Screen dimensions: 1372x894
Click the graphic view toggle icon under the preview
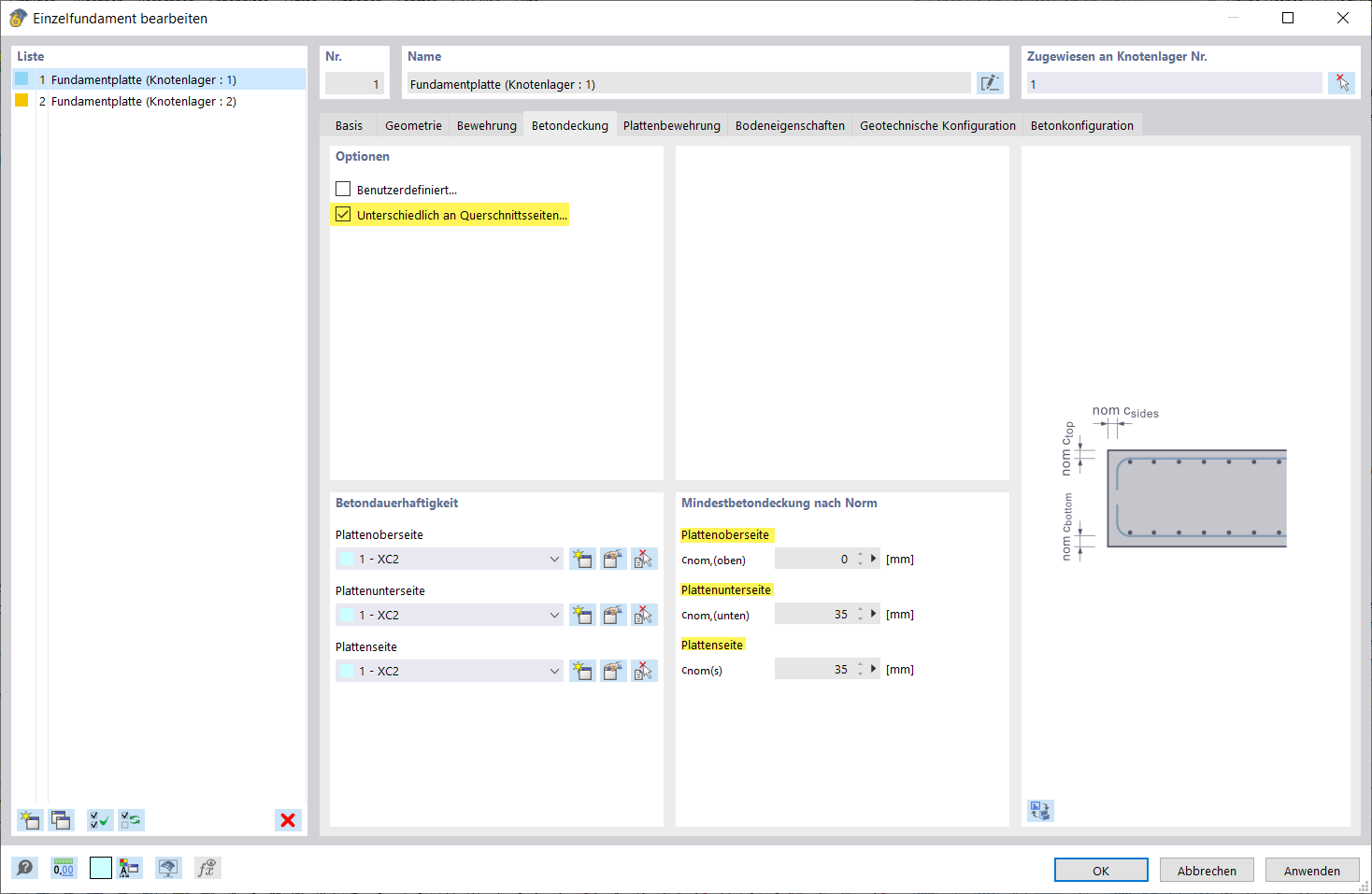tap(1040, 810)
